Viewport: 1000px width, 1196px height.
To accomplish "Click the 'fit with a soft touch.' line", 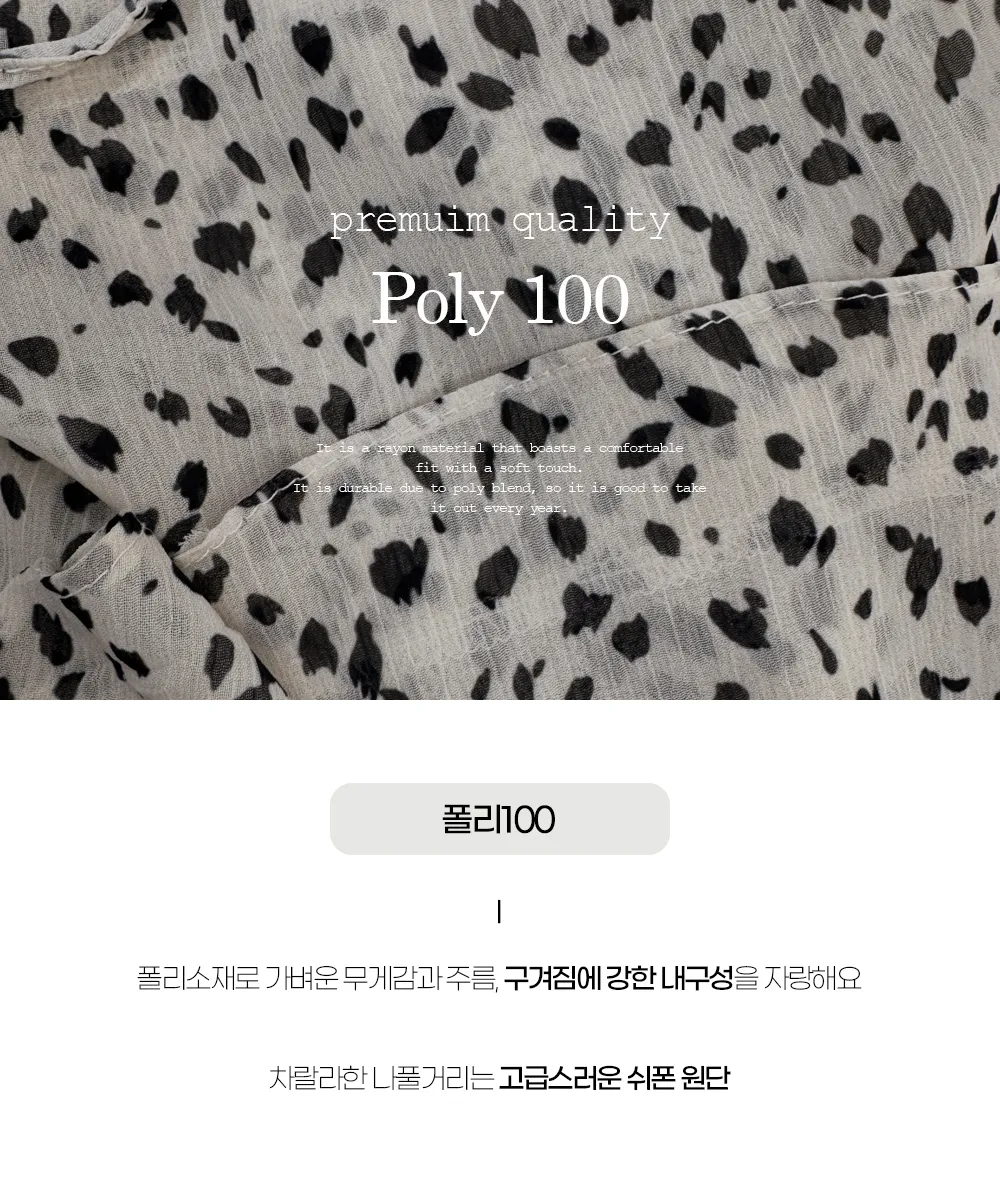I will point(500,468).
